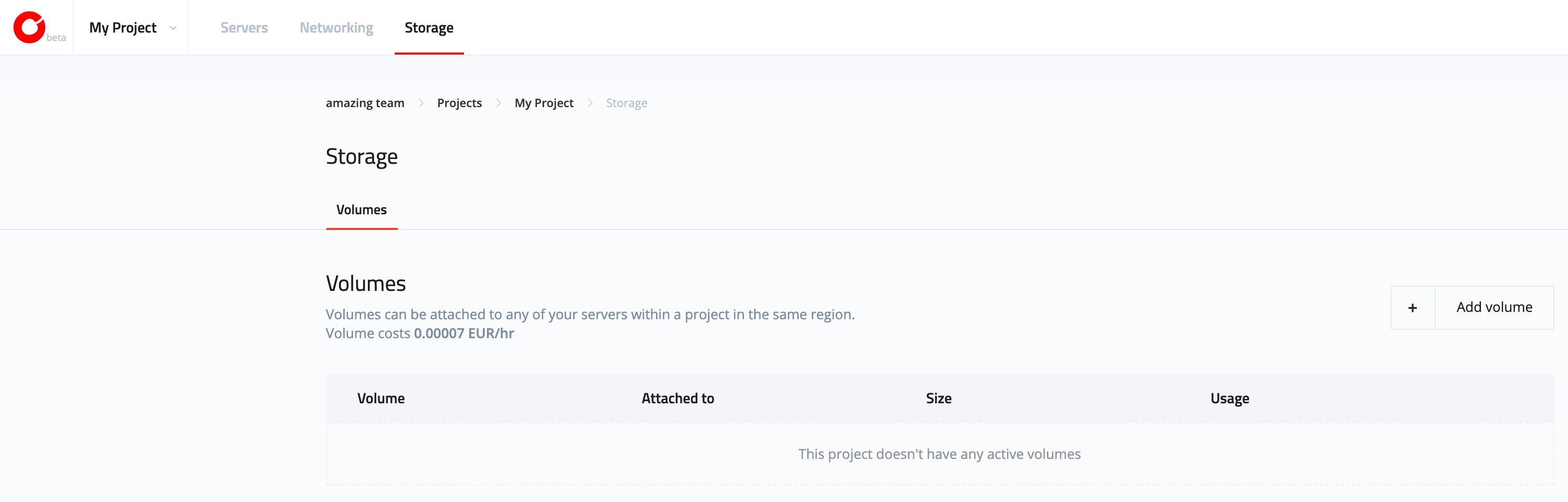This screenshot has height=502, width=1568.
Task: Click the Usage column header
Action: [x=1230, y=399]
